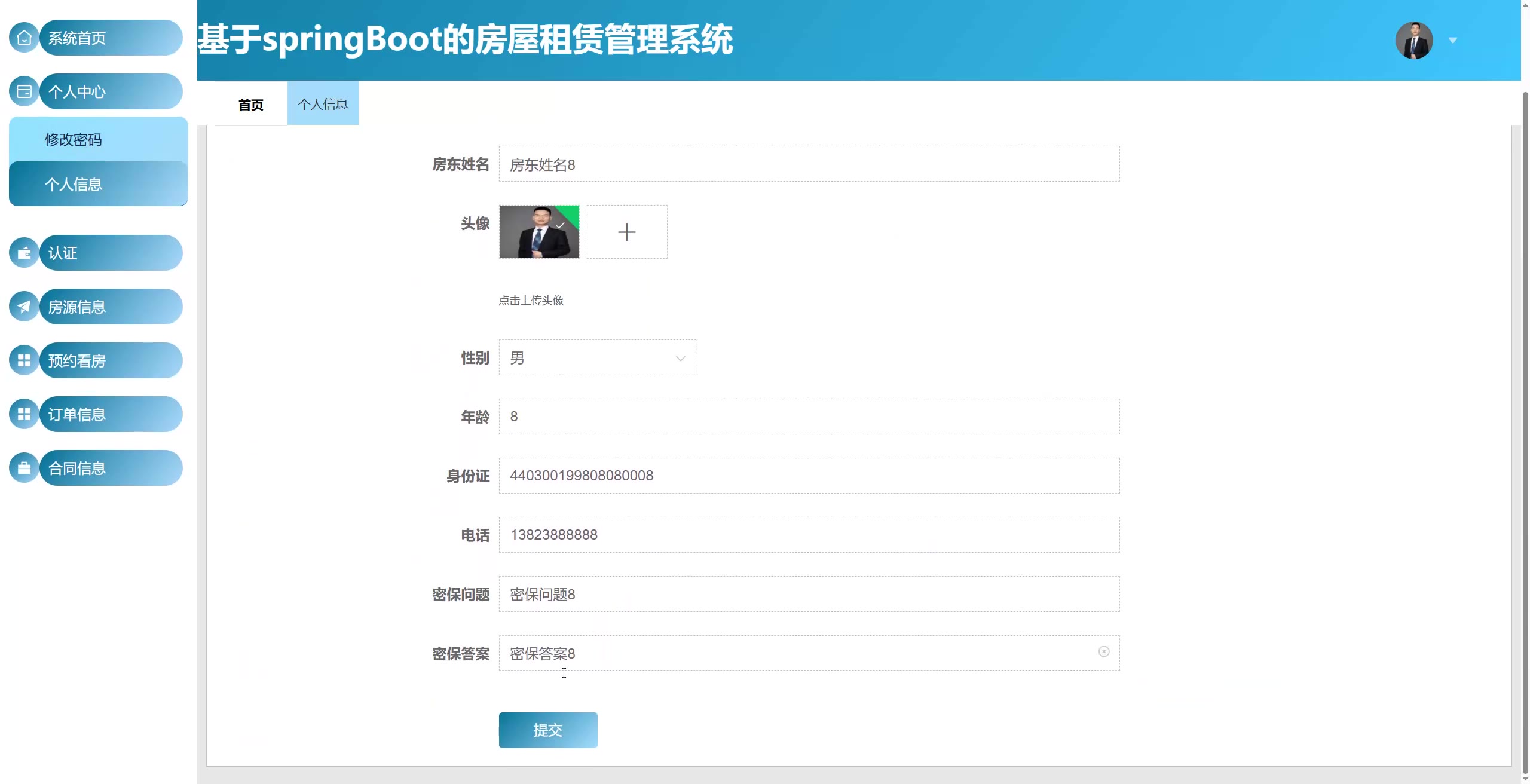Viewport: 1530px width, 784px height.
Task: Click the home icon beside 系统首页
Action: point(24,38)
